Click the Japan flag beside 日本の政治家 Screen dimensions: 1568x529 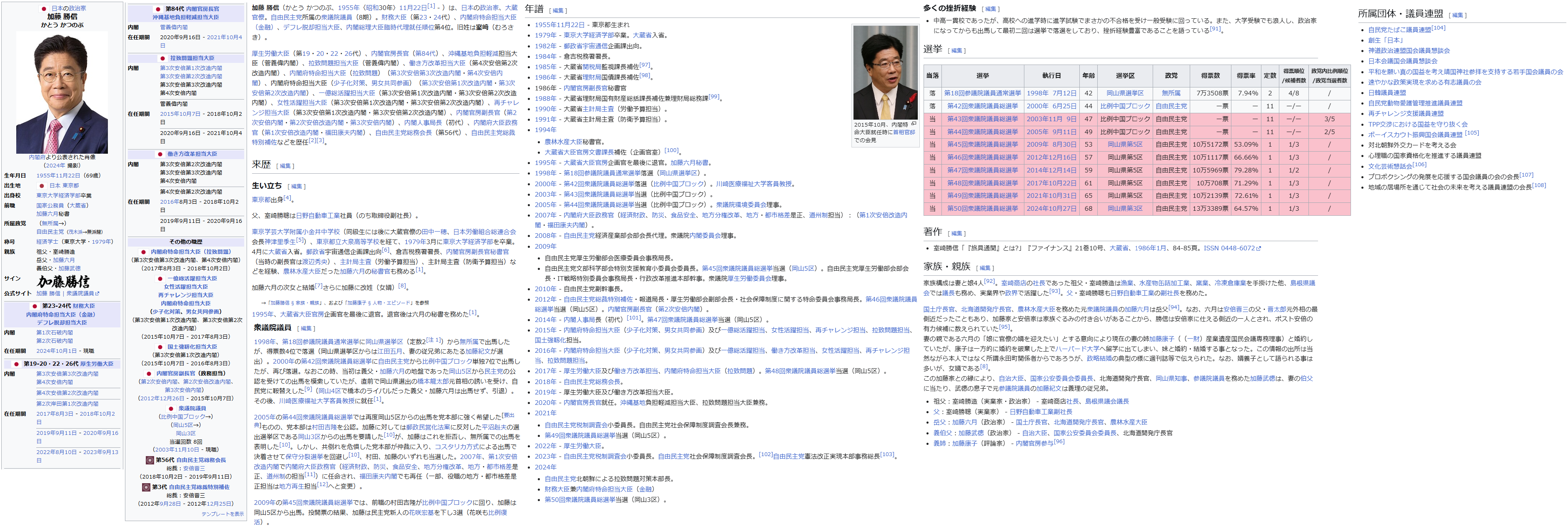click(x=44, y=8)
